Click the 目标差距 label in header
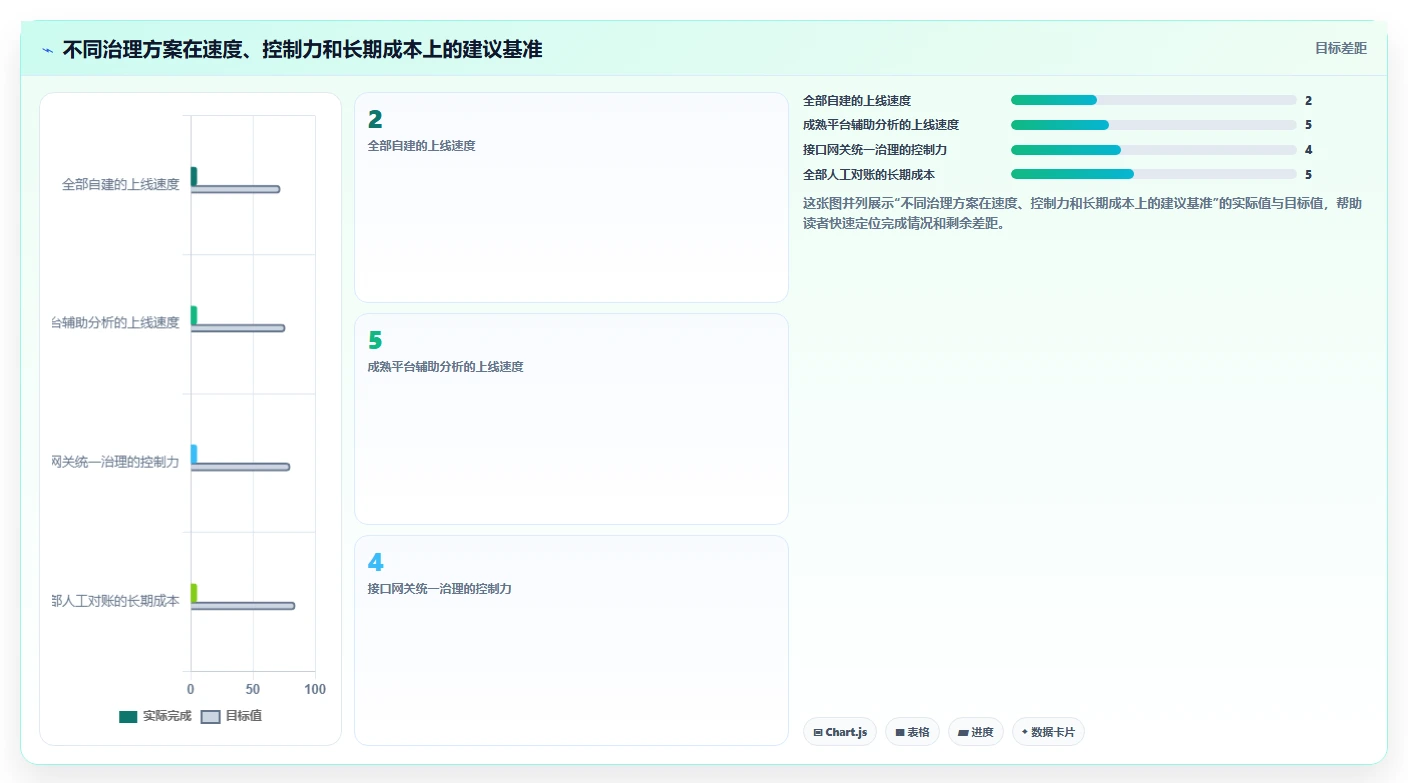1408x783 pixels. [x=1340, y=48]
